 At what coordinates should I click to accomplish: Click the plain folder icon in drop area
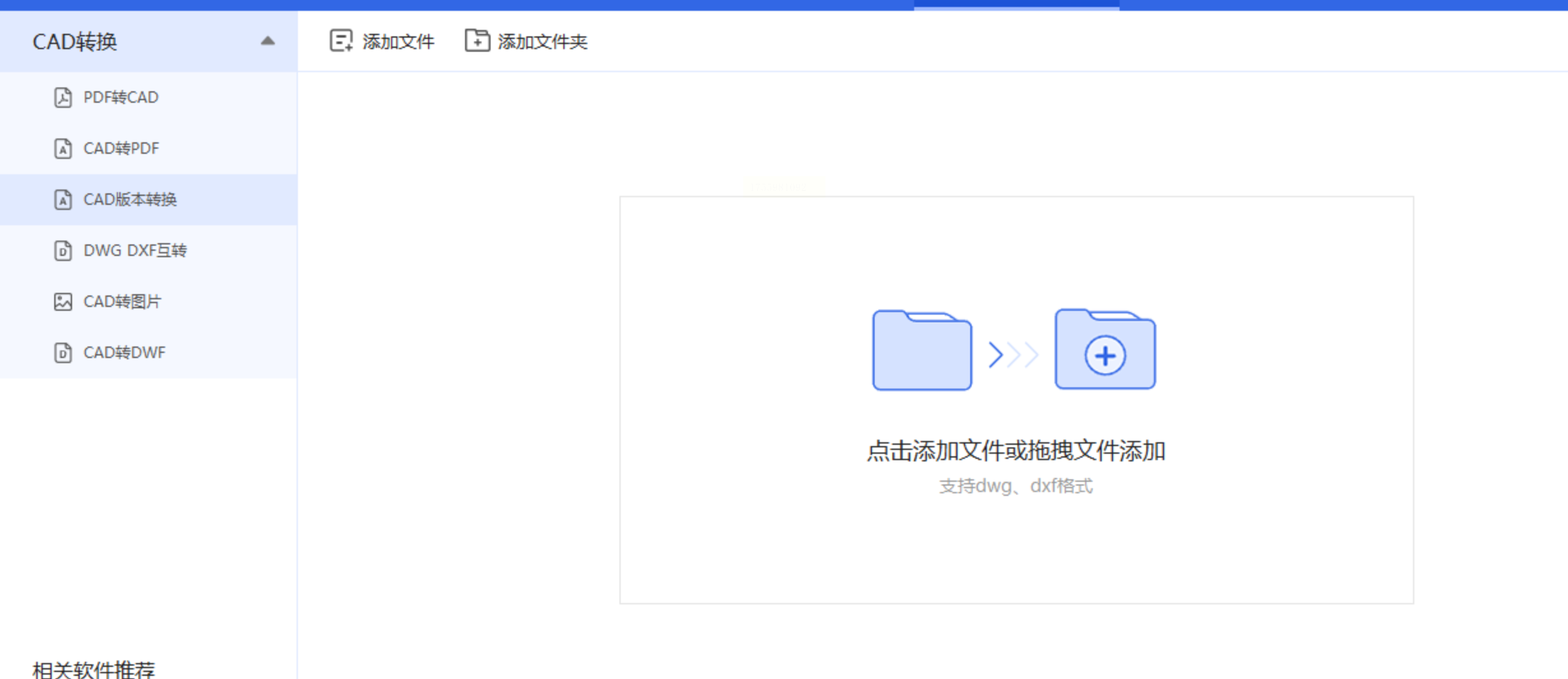pyautogui.click(x=922, y=350)
